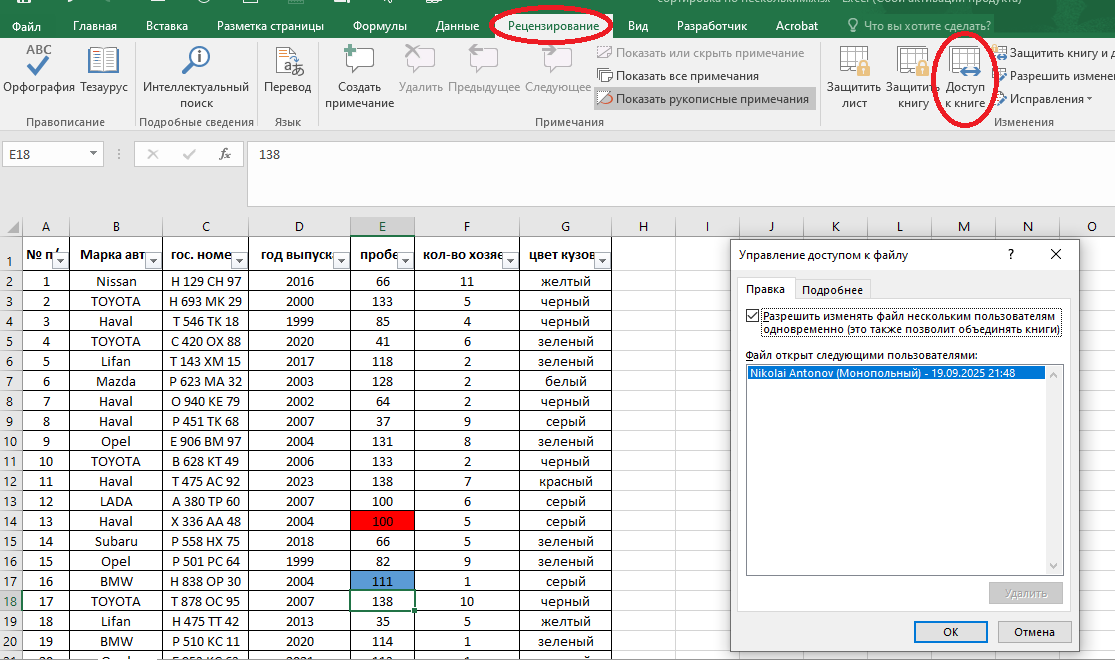
Task: Click the Удалить comment icon in ribbon
Action: coord(420,69)
